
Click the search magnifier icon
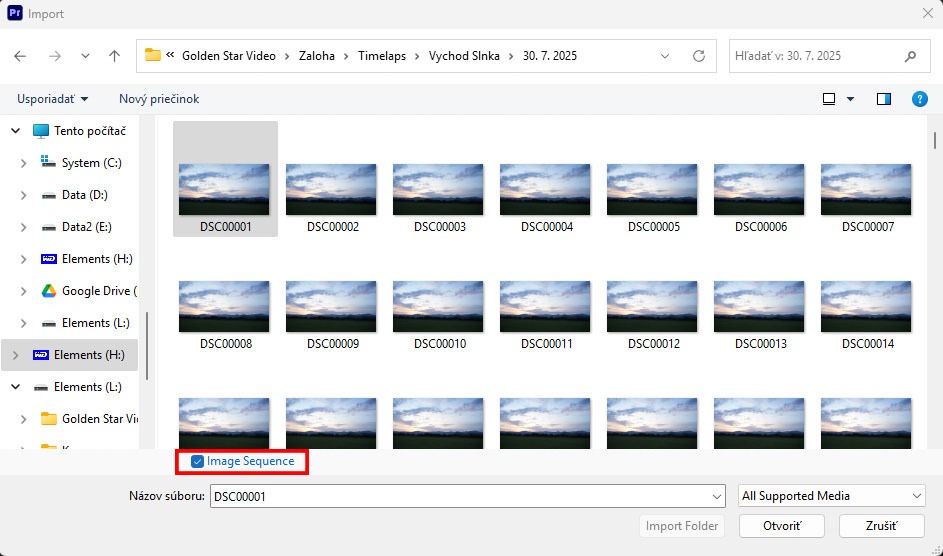click(x=909, y=56)
